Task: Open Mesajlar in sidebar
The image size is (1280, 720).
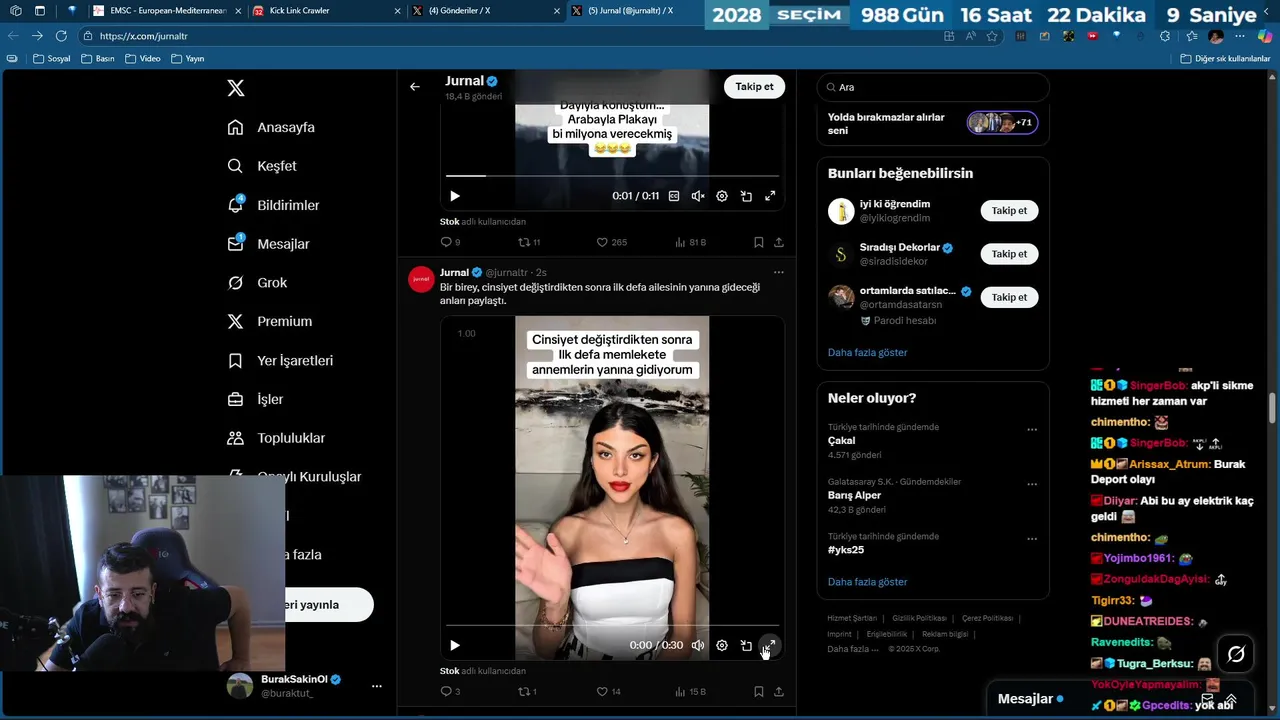Action: pos(268,244)
